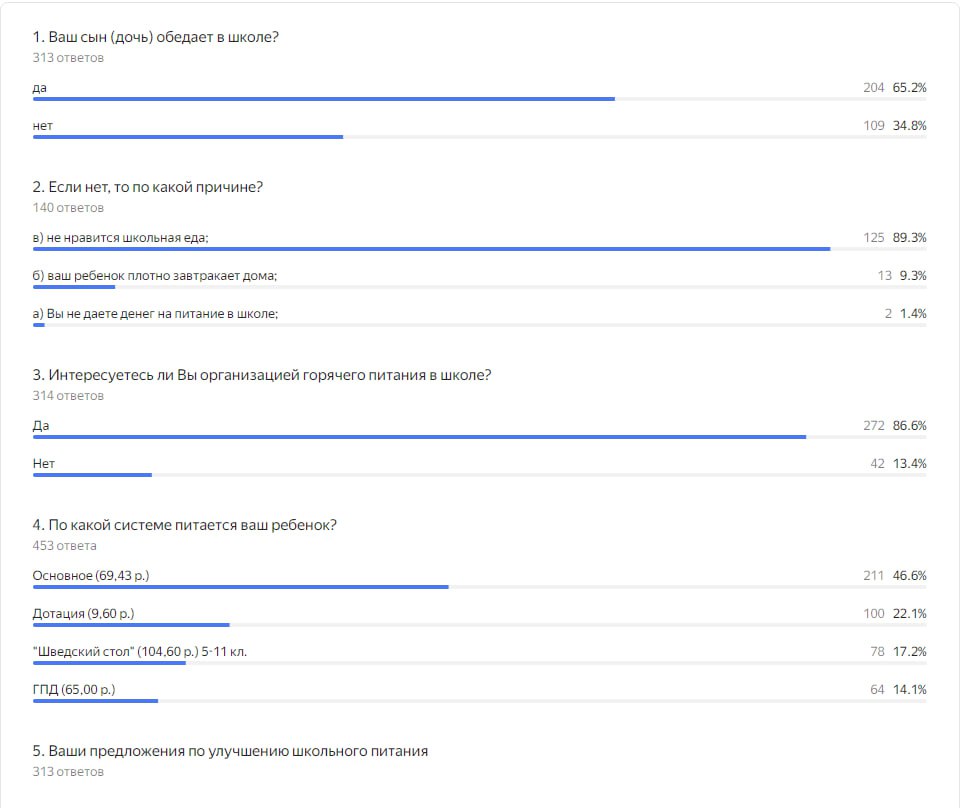This screenshot has width=960, height=808.
Task: Click the count 42 beside "Нет" in question 3
Action: click(877, 464)
